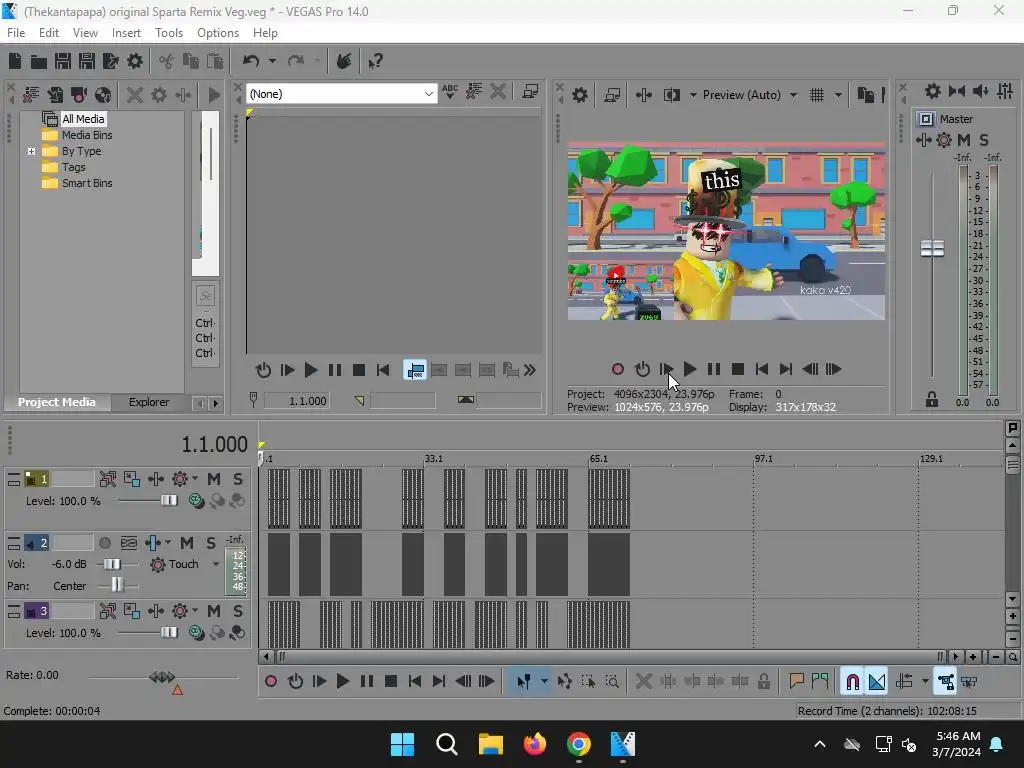Click the Dim output speaker icon
Screen dimensions: 1024x768
(980, 91)
